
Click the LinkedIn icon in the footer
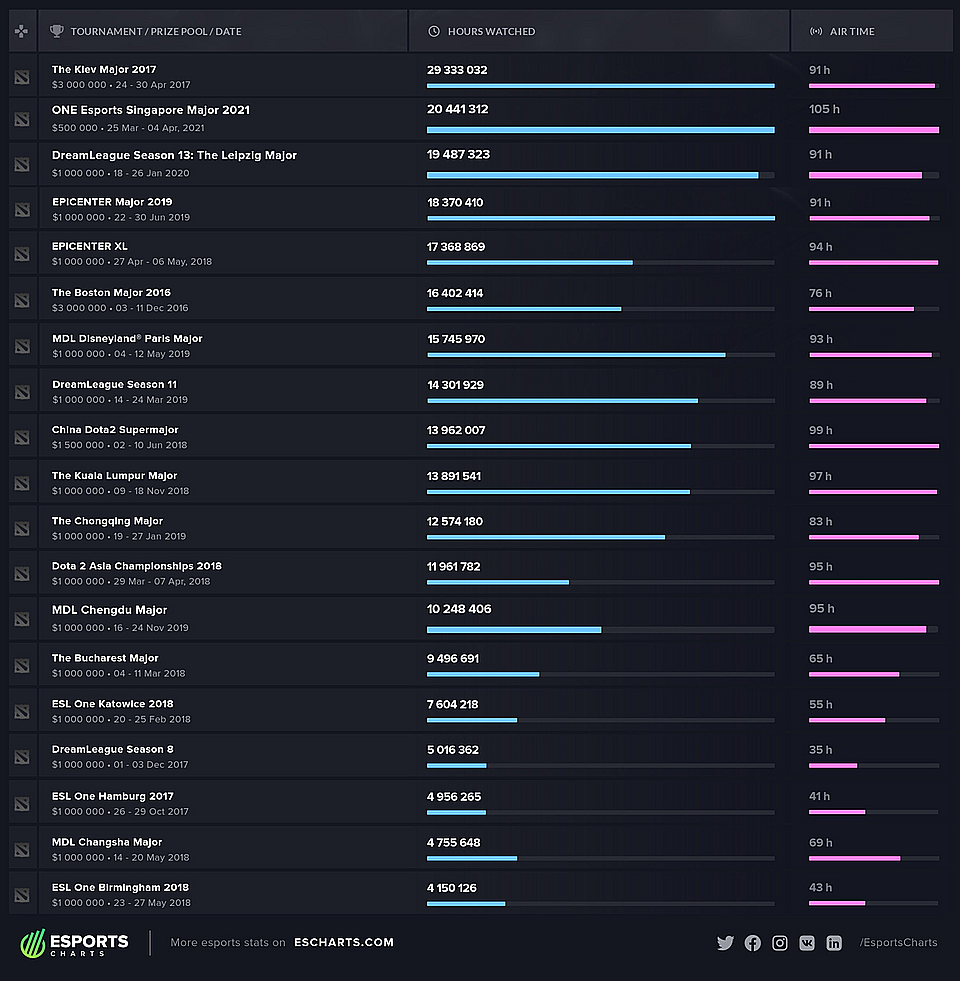[834, 943]
